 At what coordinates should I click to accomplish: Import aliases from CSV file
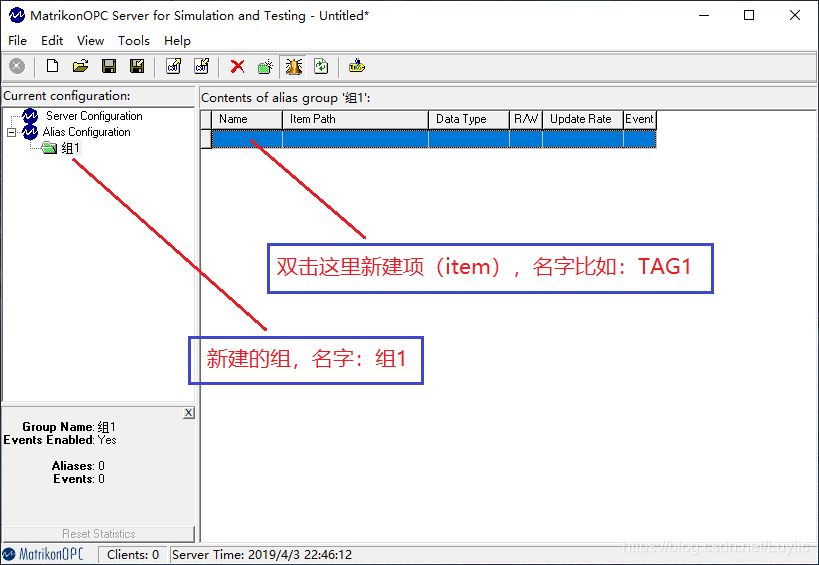pyautogui.click(x=202, y=66)
